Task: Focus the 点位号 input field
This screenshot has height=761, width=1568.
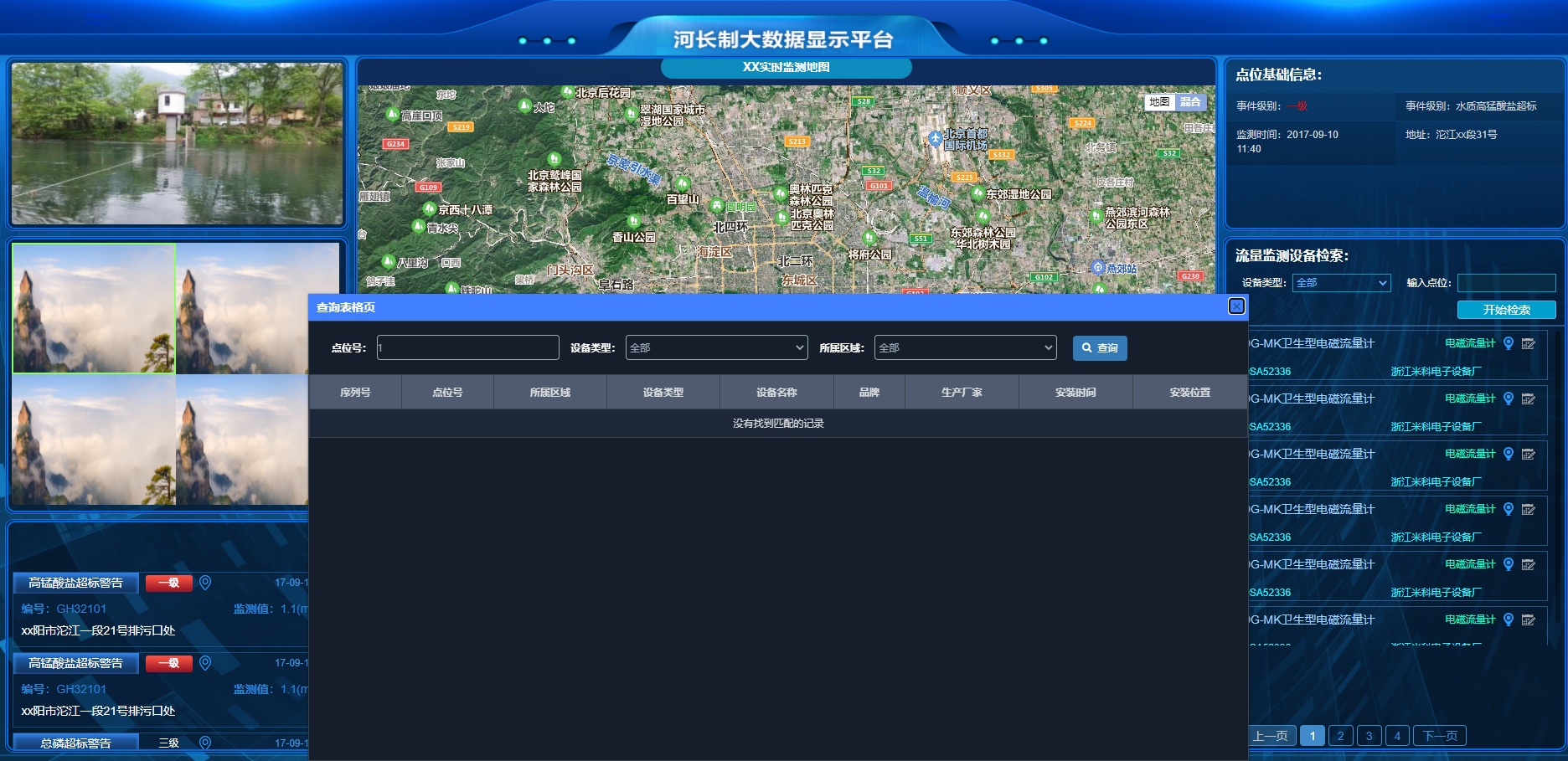Action: (468, 347)
